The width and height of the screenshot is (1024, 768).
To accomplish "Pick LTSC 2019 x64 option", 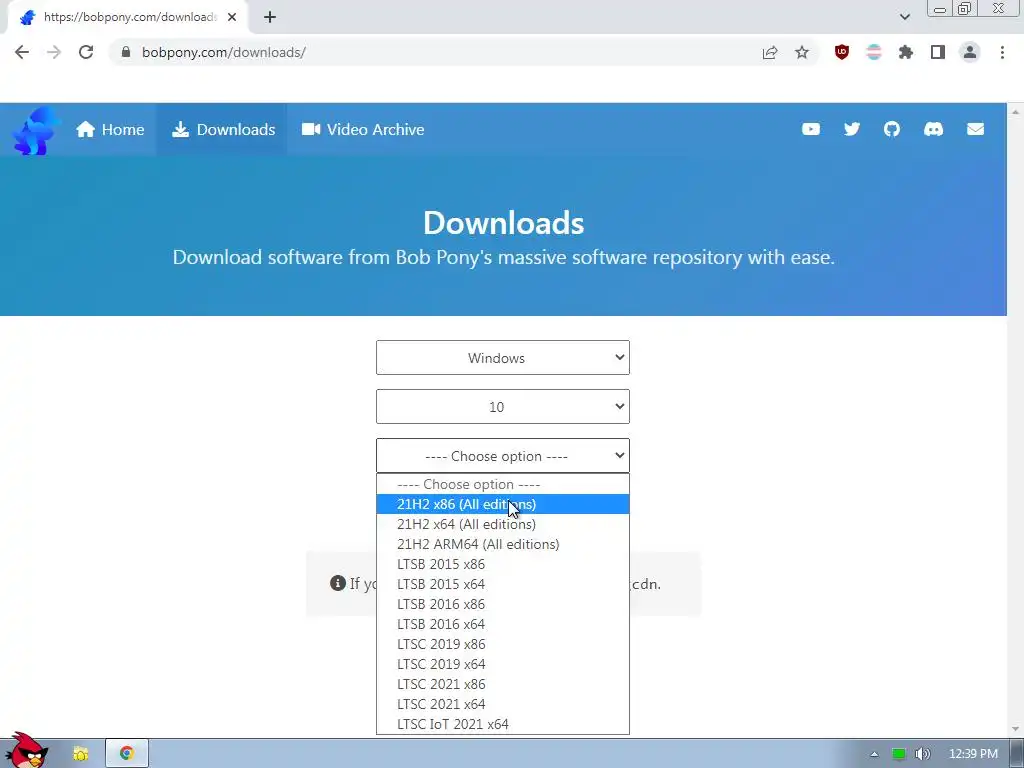I will [503, 664].
